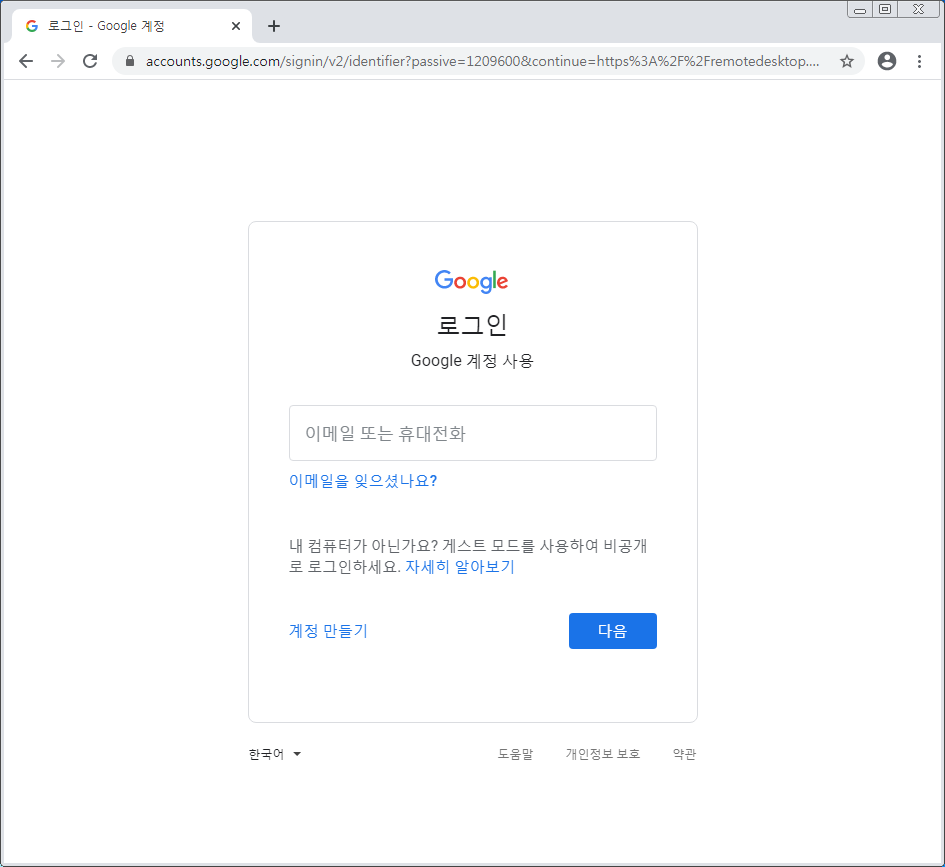Close the Chrome window
The height and width of the screenshot is (867, 945).
coord(918,10)
